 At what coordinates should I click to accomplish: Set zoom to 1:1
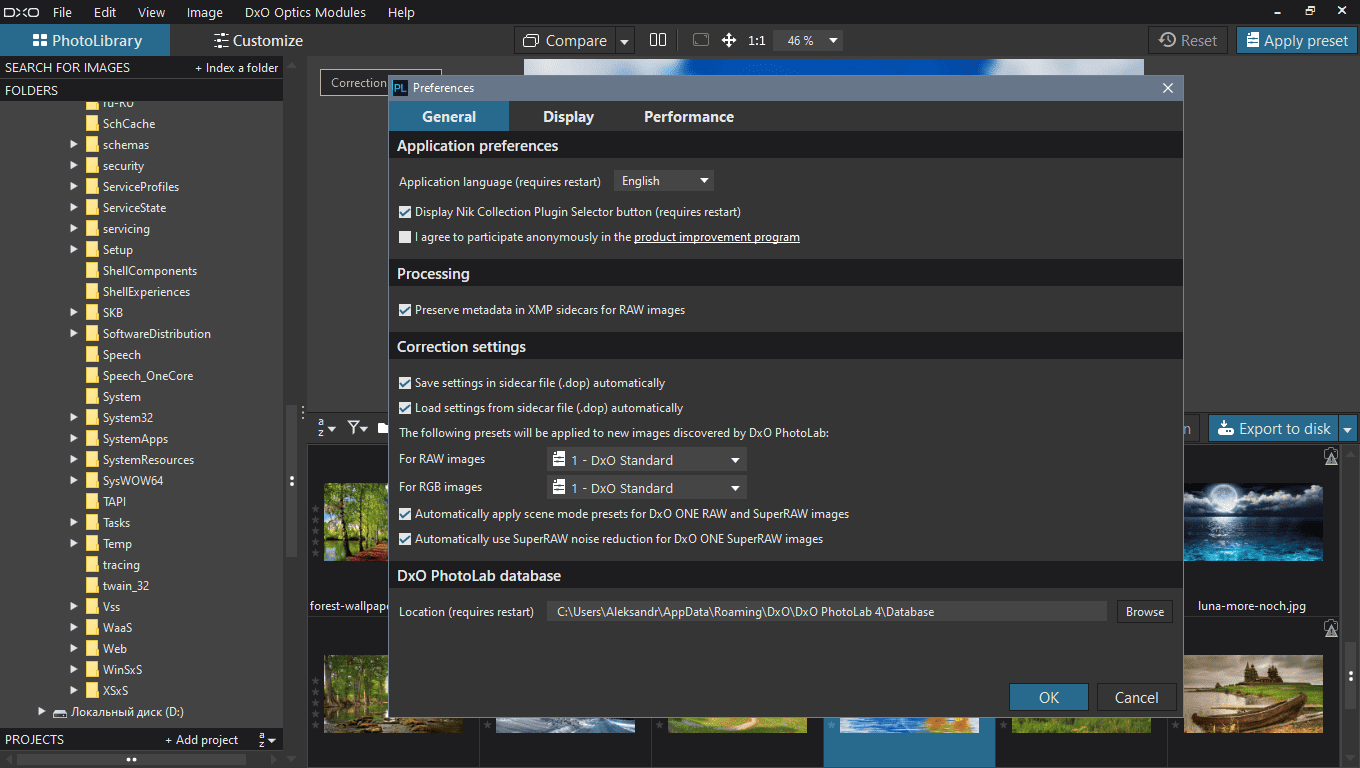pyautogui.click(x=756, y=40)
